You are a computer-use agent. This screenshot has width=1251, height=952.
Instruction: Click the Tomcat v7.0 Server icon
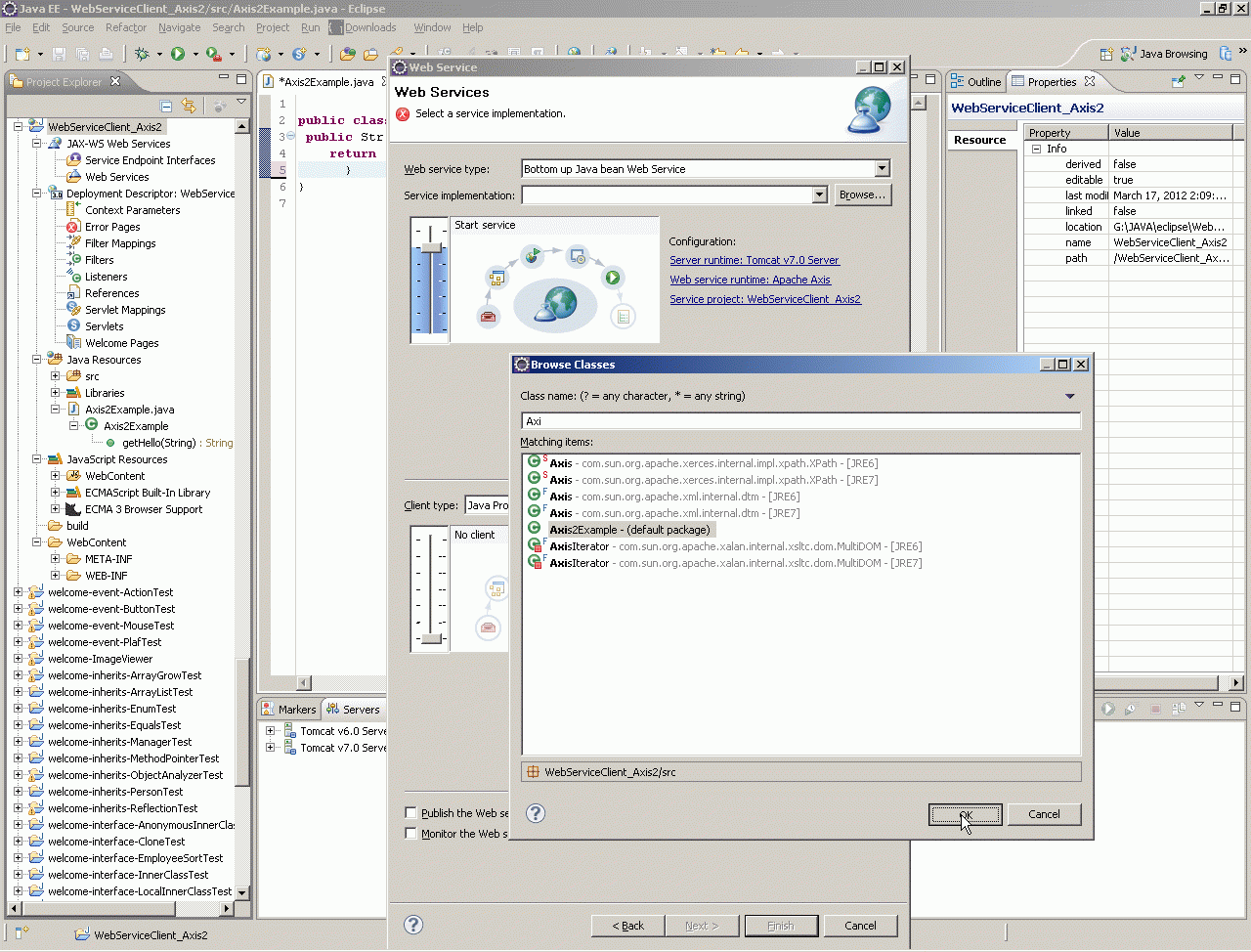click(290, 748)
